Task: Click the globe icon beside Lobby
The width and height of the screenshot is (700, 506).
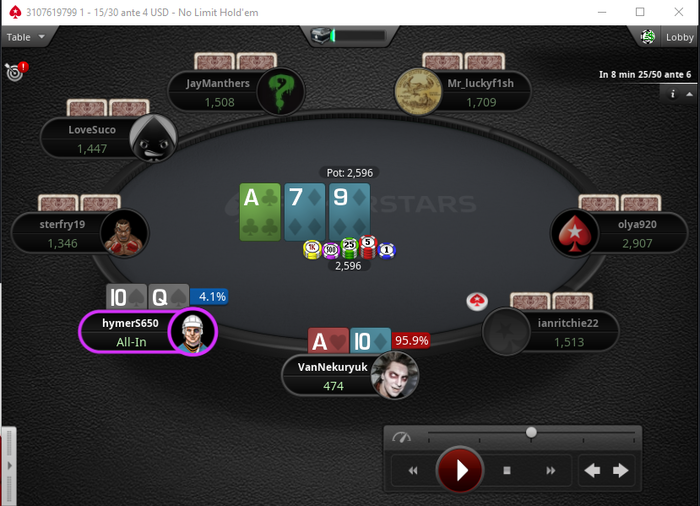Action: (648, 37)
